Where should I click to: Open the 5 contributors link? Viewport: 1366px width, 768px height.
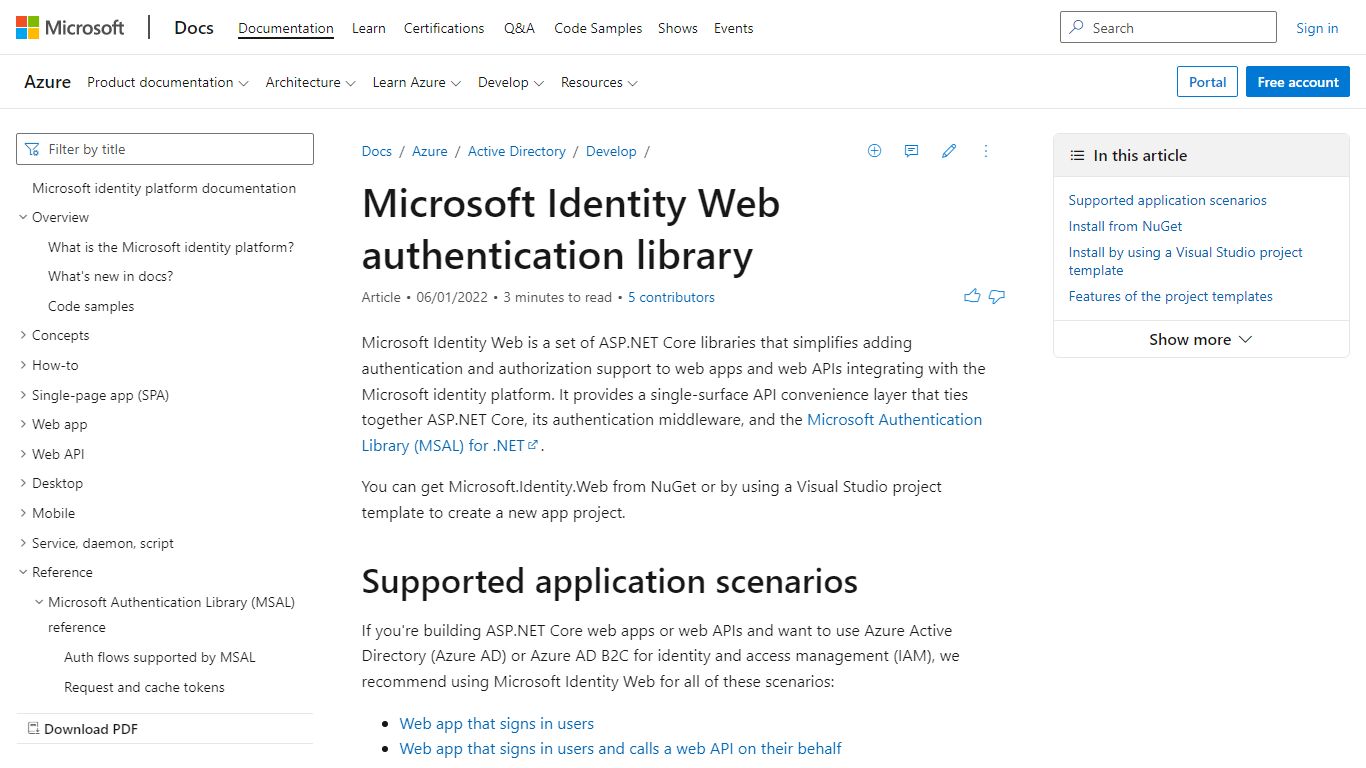pos(671,297)
